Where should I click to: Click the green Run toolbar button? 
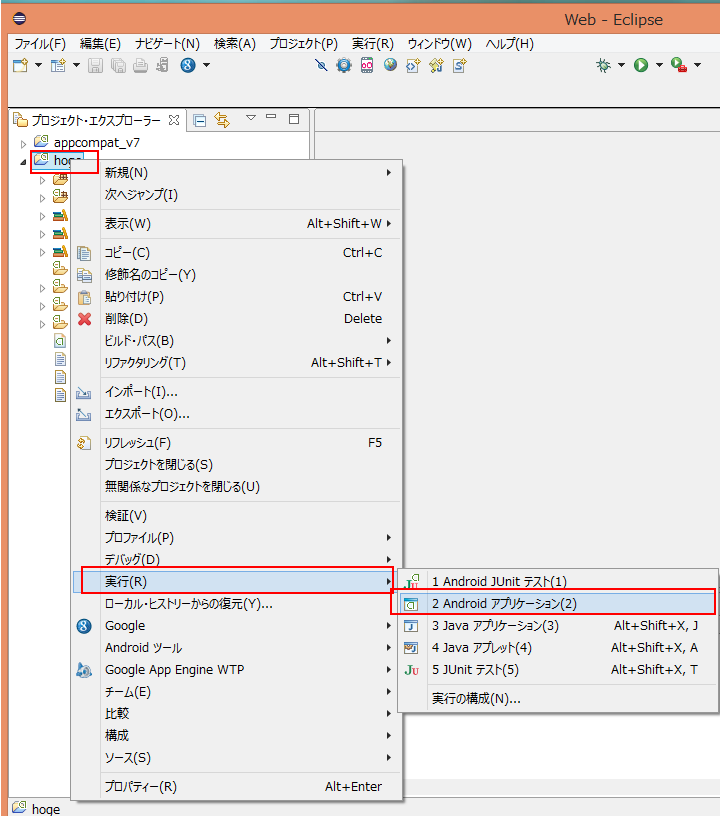pos(641,65)
